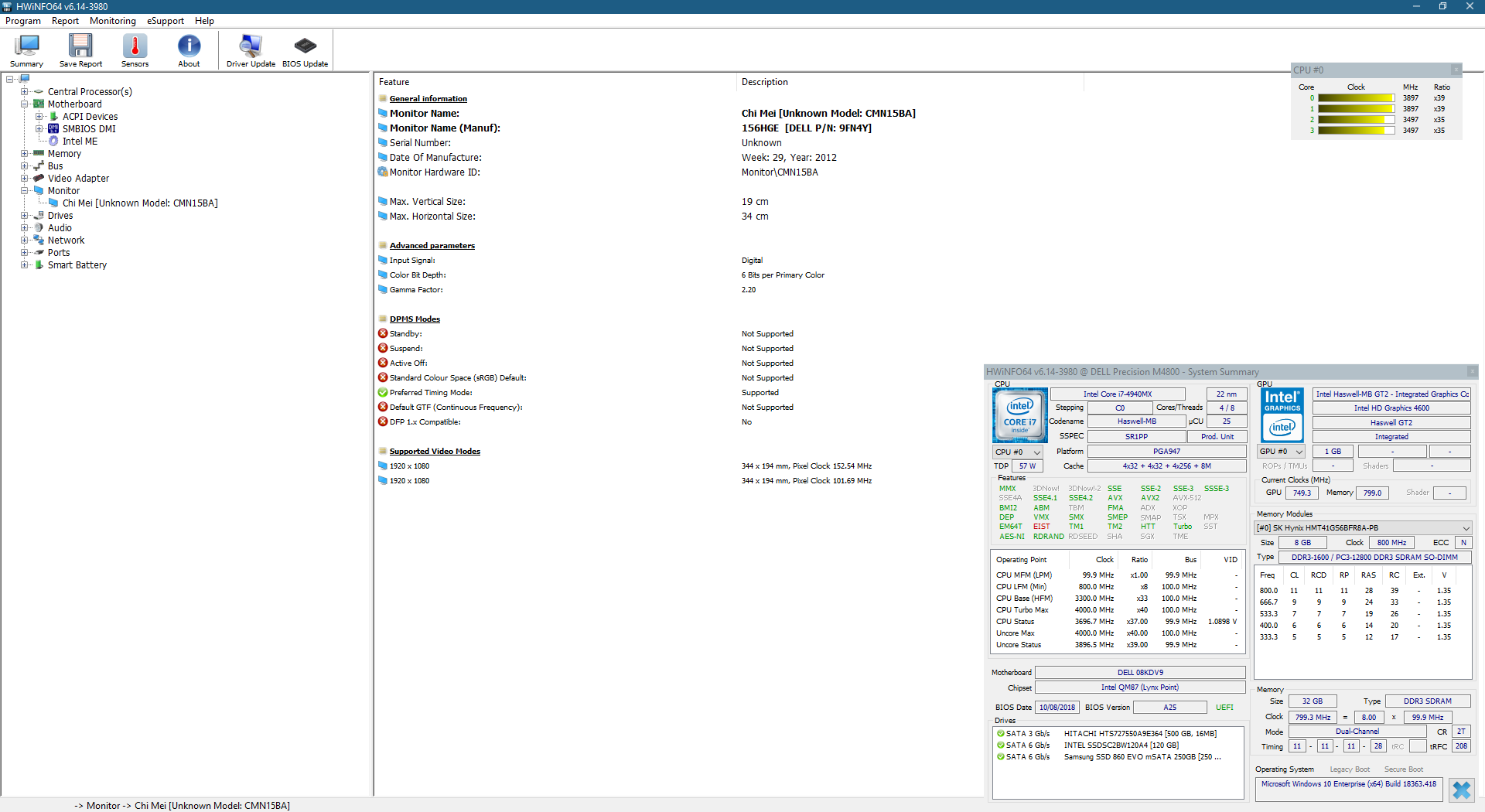Viewport: 1485px width, 812px height.
Task: Click the DELL 08KDV9 motherboard field
Action: coord(1140,673)
